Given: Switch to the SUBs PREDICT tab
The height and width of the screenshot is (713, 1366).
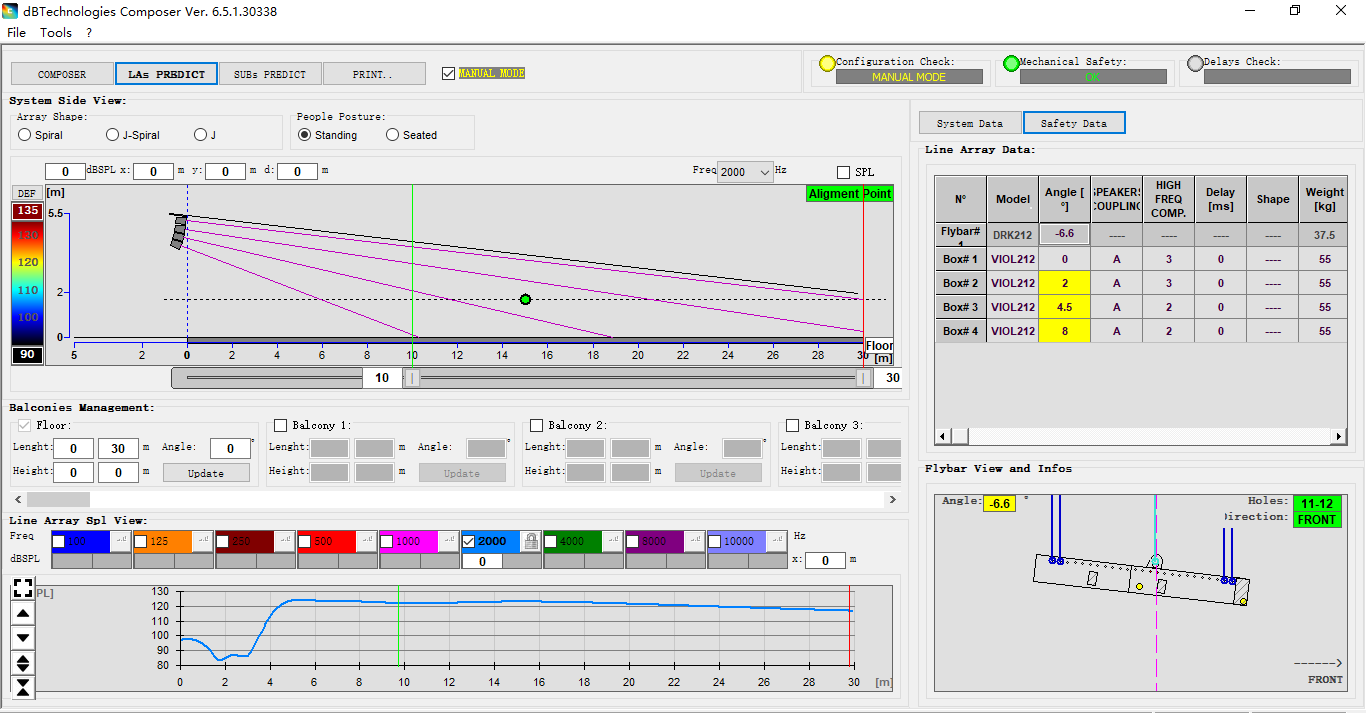Looking at the screenshot, I should coord(270,74).
